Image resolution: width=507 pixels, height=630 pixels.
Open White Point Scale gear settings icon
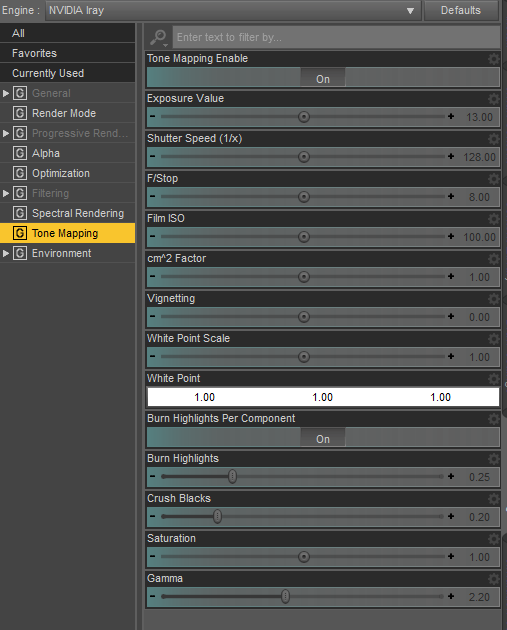(x=493, y=339)
